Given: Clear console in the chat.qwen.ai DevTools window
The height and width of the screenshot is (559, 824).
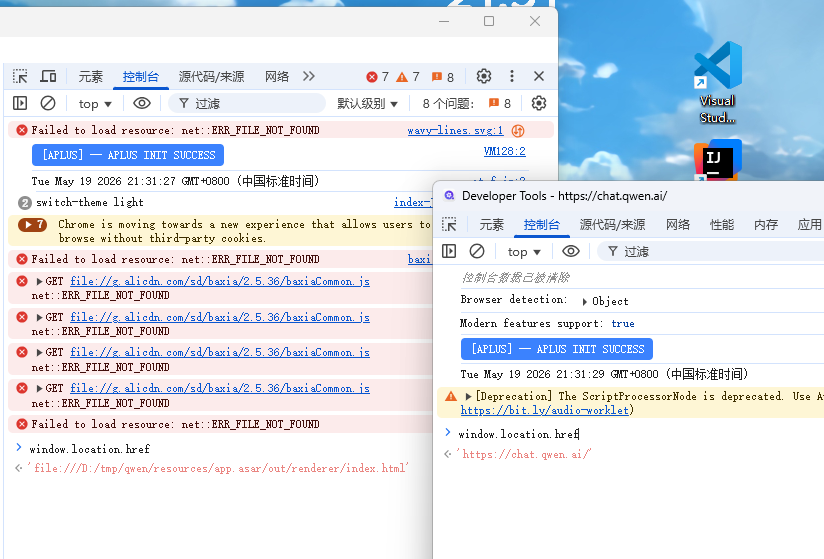Looking at the screenshot, I should click(x=477, y=251).
